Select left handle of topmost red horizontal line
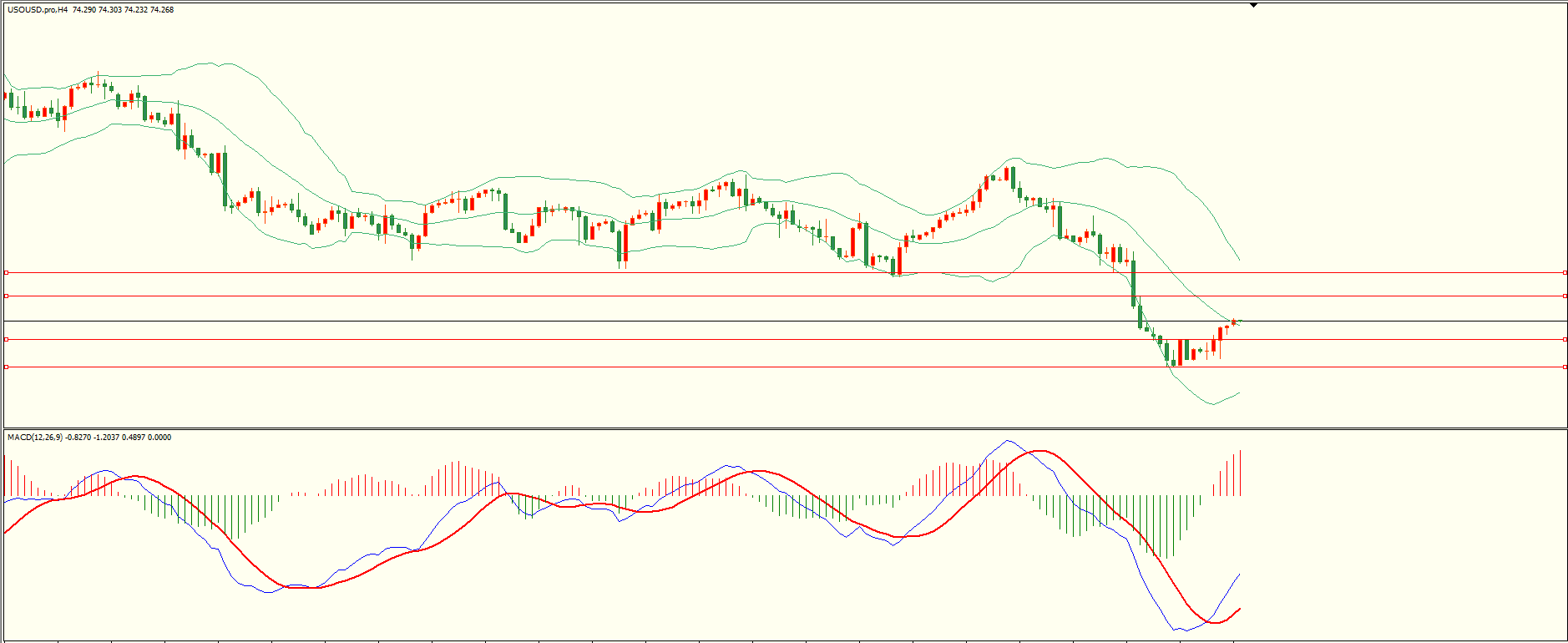This screenshot has width=1568, height=643. coord(7,272)
